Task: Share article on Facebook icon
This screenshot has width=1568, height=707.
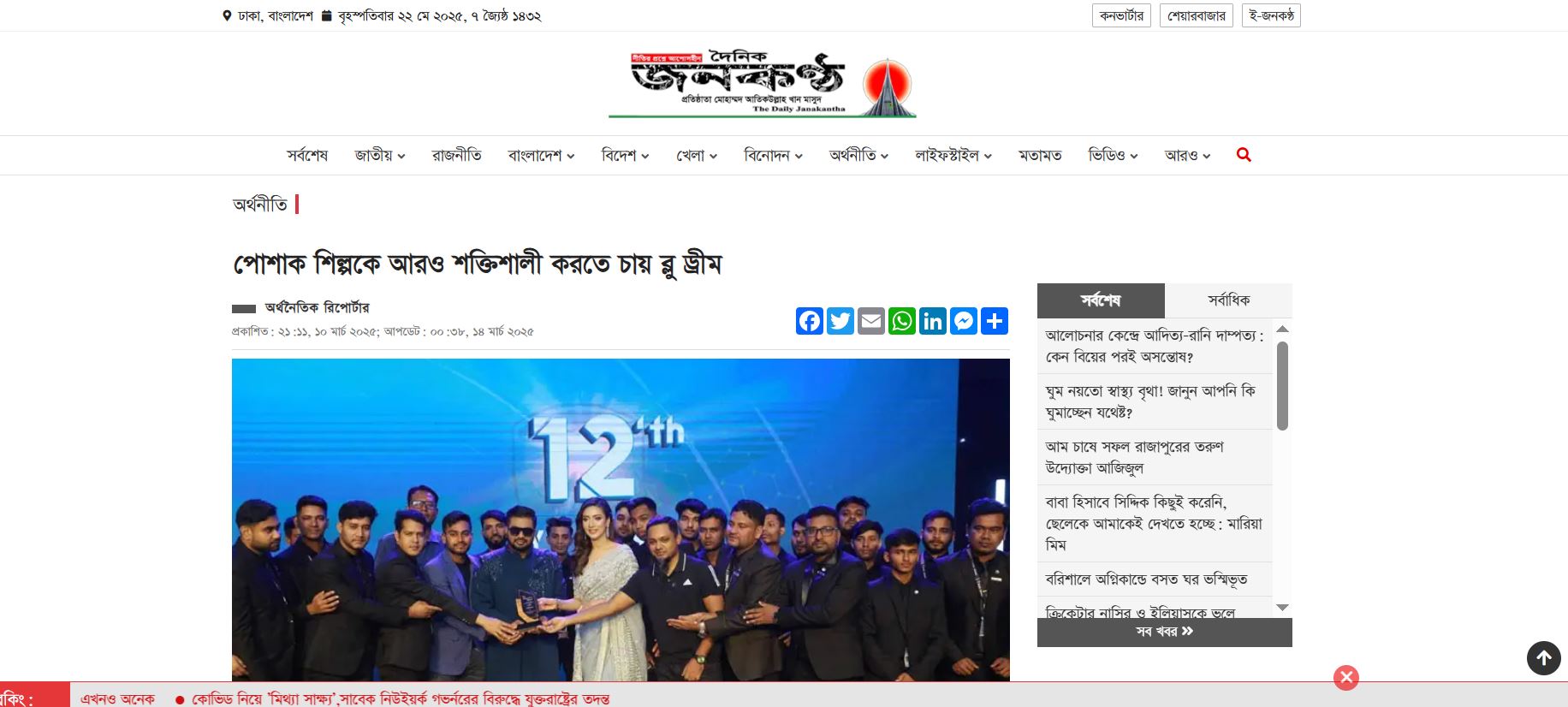Action: pyautogui.click(x=810, y=321)
